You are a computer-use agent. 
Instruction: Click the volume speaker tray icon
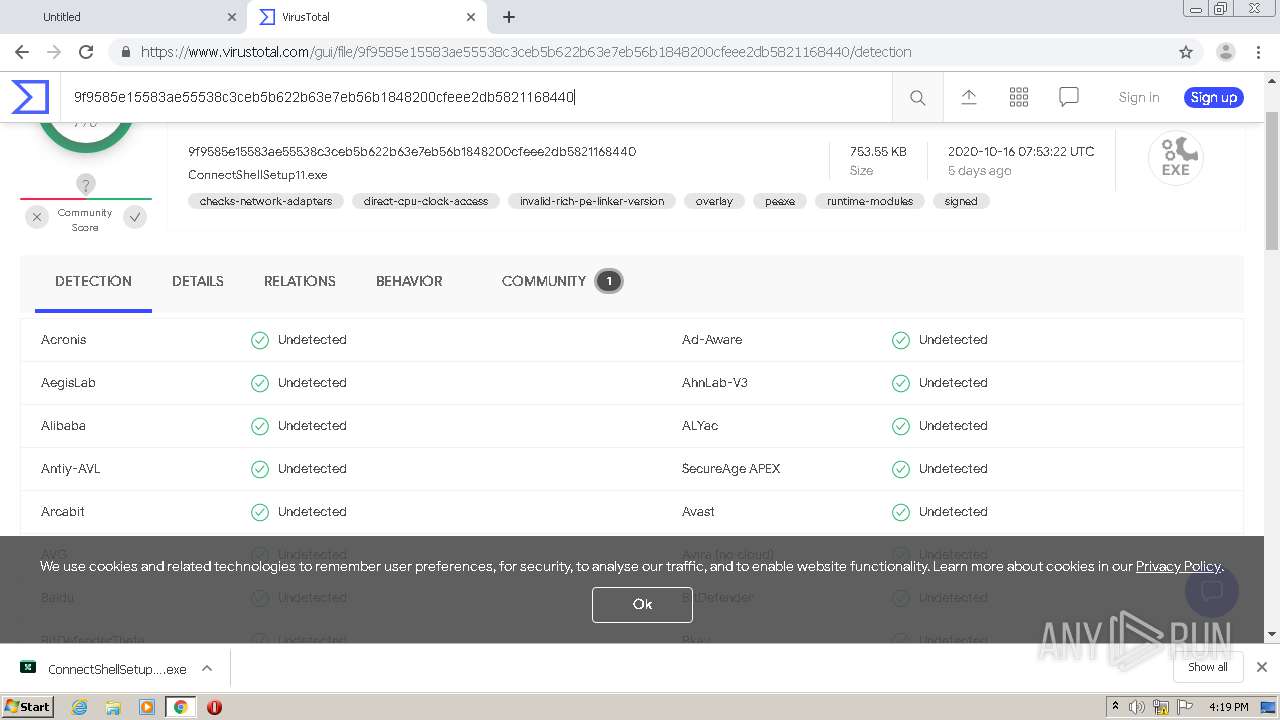coord(1136,707)
